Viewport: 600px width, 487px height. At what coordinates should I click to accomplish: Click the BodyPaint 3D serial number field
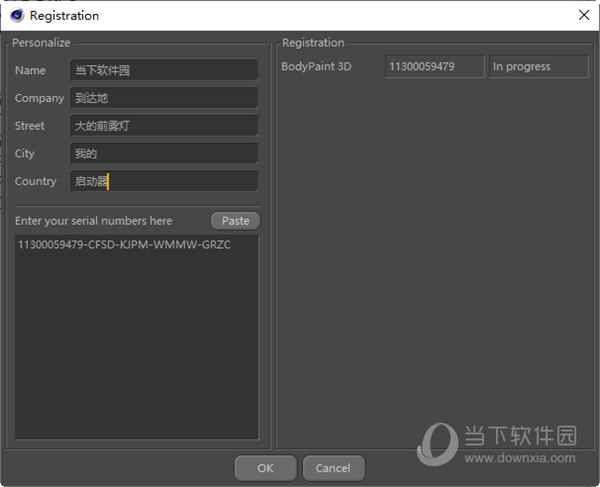[435, 67]
